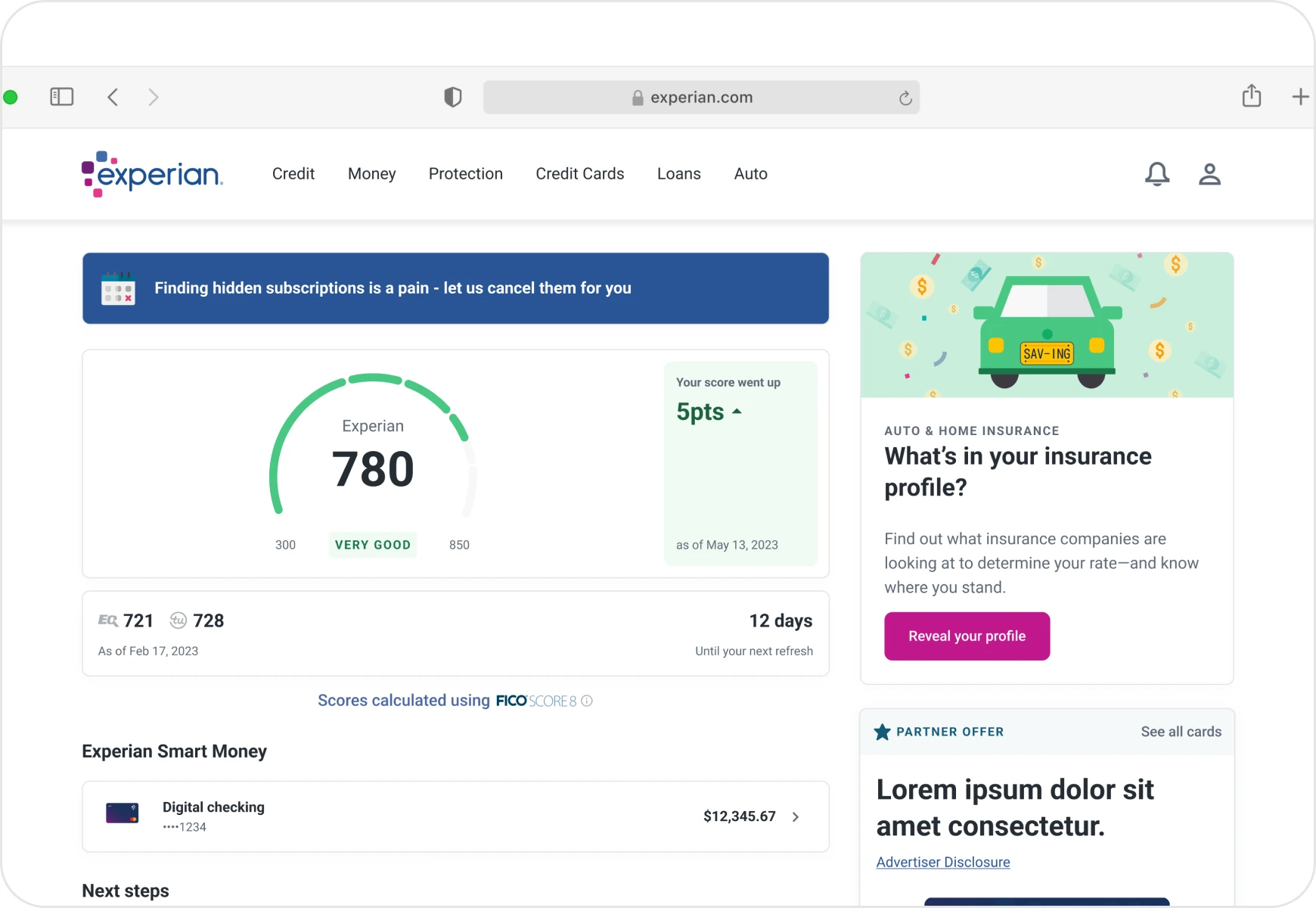
Task: Click the TransUnion score icon
Action: 178,620
